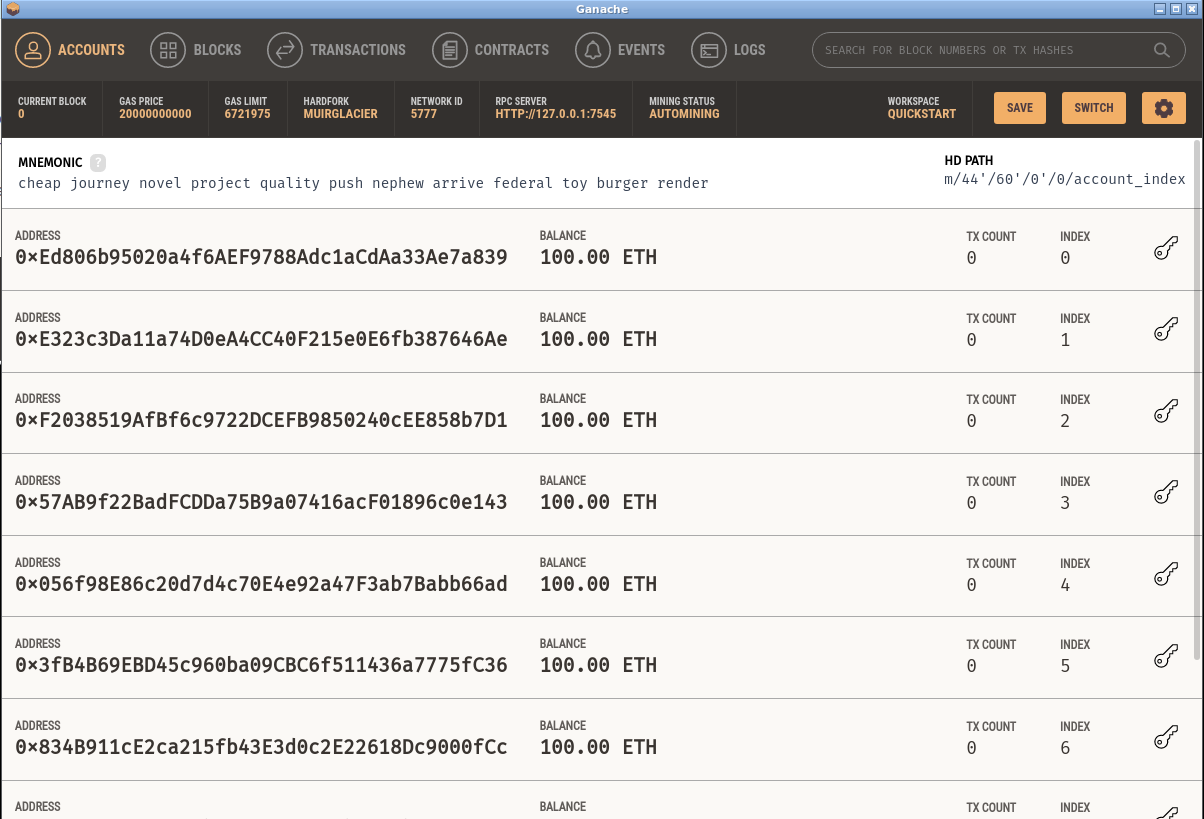Click the Accounts person icon
Viewport: 1204px width, 819px height.
click(33, 50)
